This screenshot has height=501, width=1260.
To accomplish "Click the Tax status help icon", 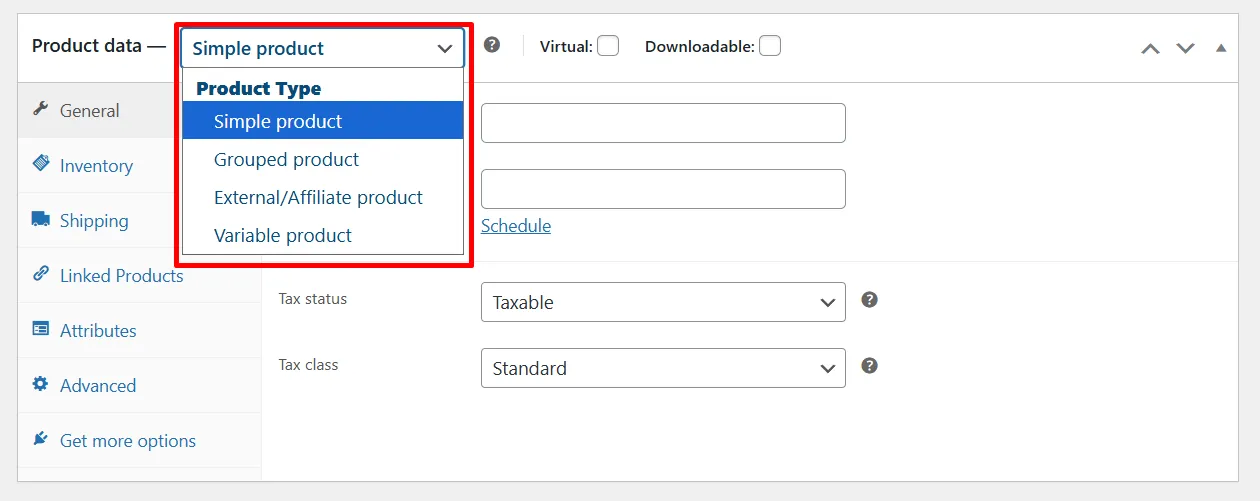I will coord(870,299).
